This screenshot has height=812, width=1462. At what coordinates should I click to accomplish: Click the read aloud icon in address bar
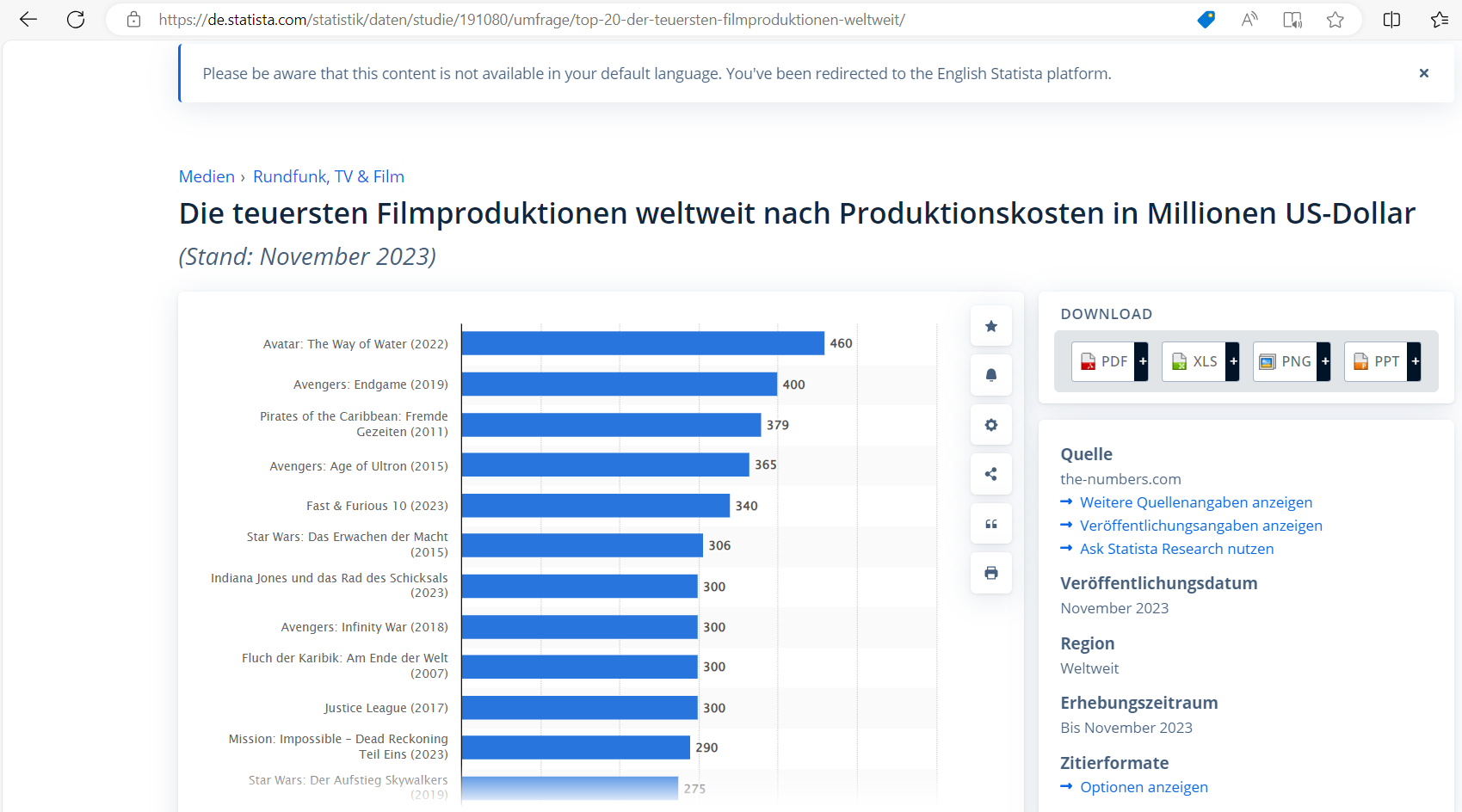click(1249, 20)
